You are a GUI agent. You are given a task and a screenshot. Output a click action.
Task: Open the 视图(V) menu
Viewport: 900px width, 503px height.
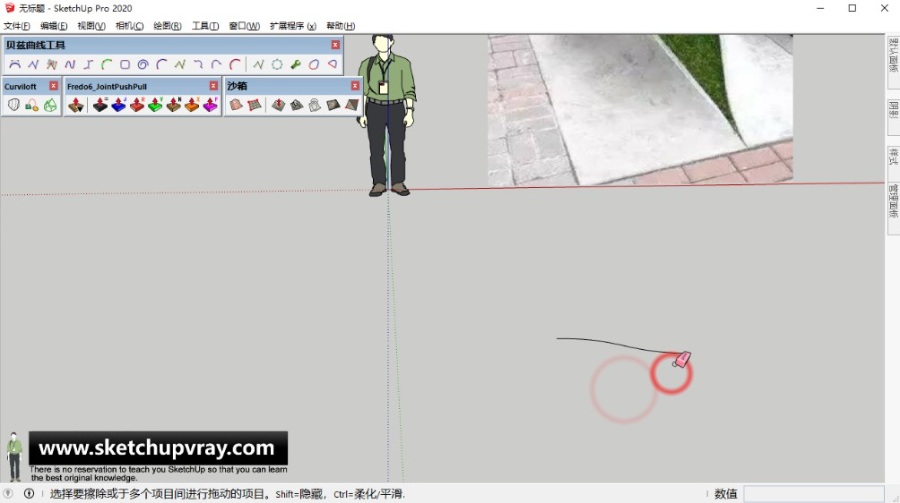[91, 26]
